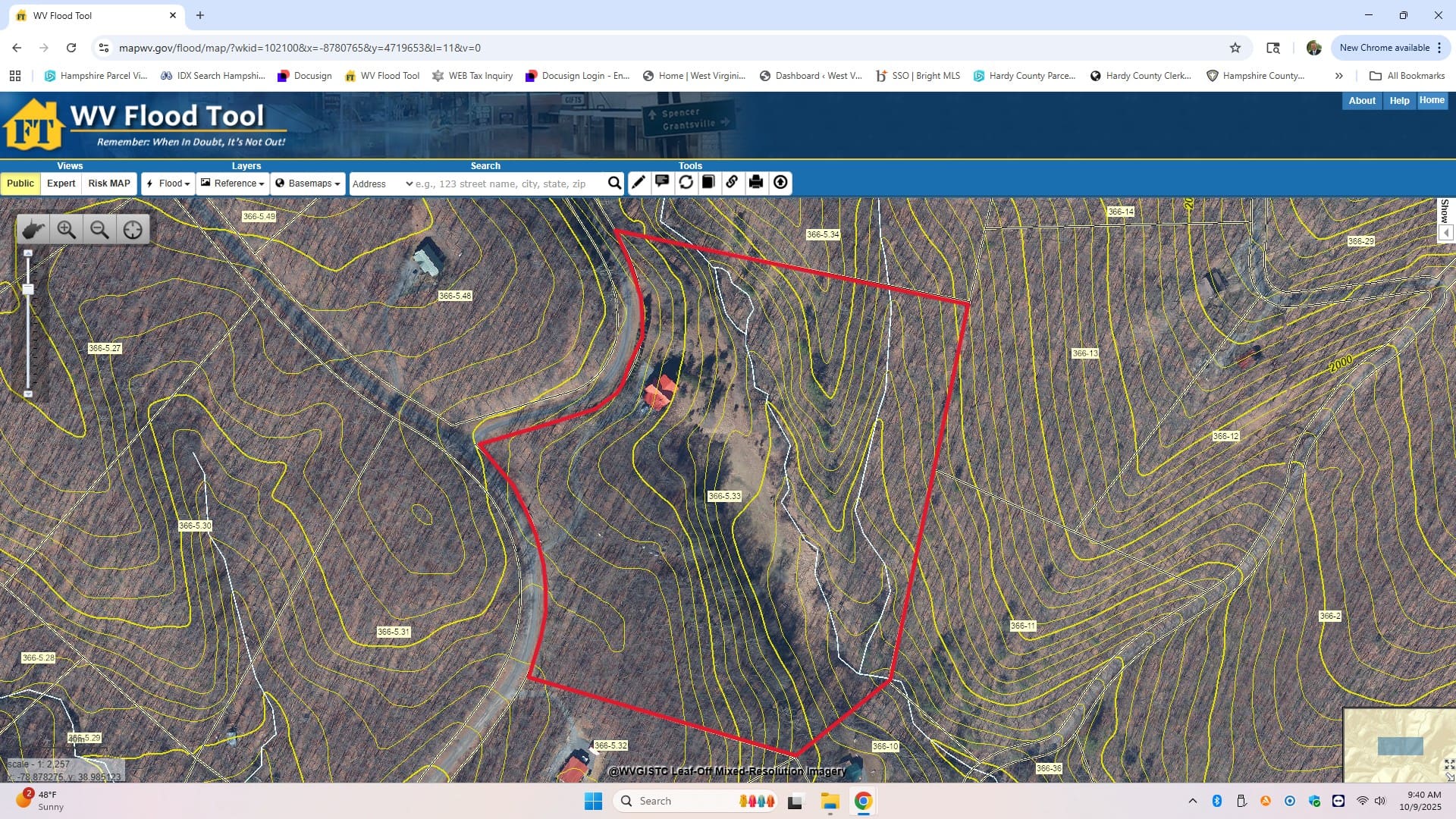This screenshot has height=819, width=1456.
Task: Select the pencil draw tool
Action: pyautogui.click(x=639, y=183)
